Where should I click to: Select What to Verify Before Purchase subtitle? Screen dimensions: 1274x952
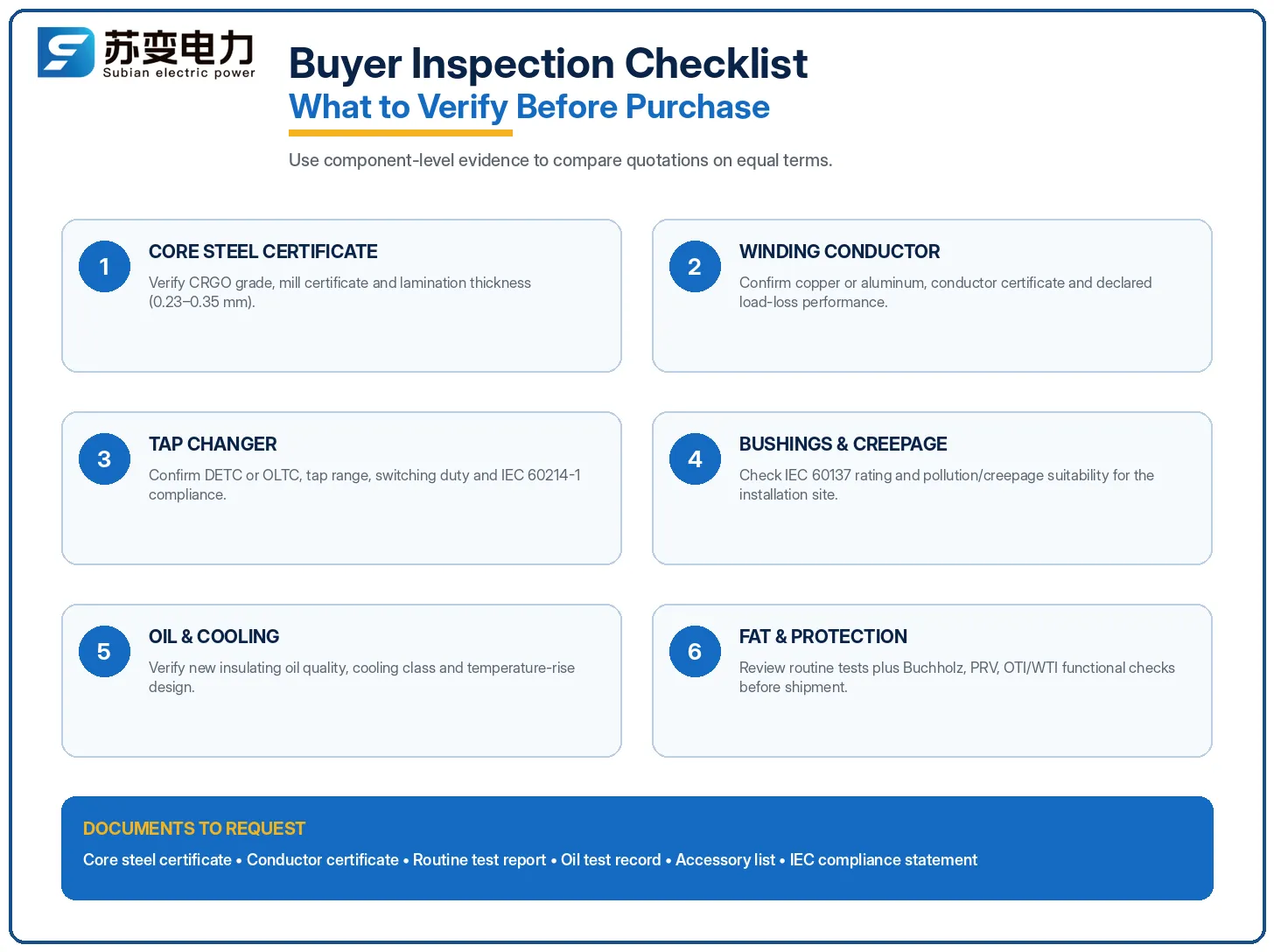tap(529, 107)
